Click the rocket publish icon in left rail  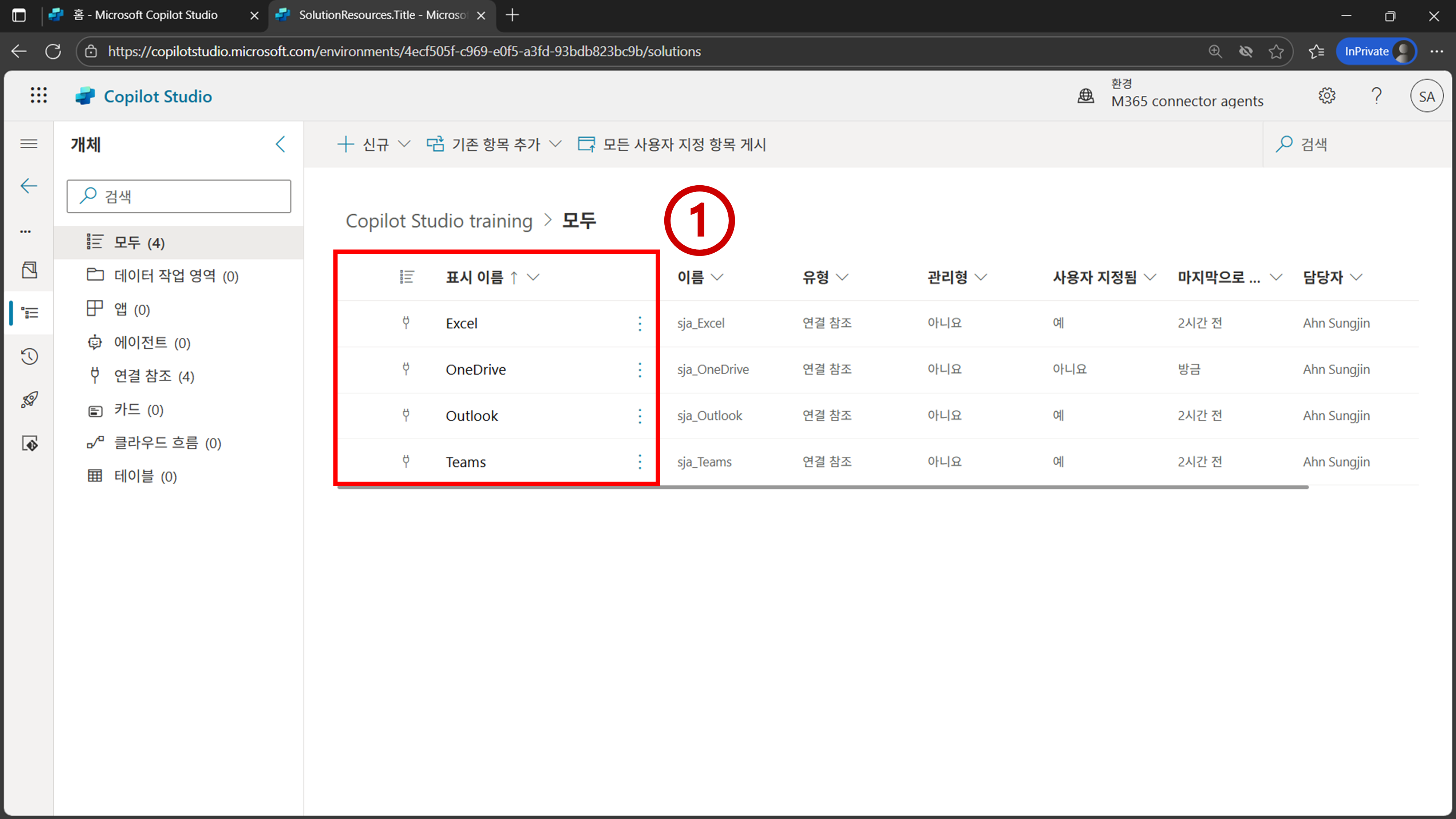(29, 400)
